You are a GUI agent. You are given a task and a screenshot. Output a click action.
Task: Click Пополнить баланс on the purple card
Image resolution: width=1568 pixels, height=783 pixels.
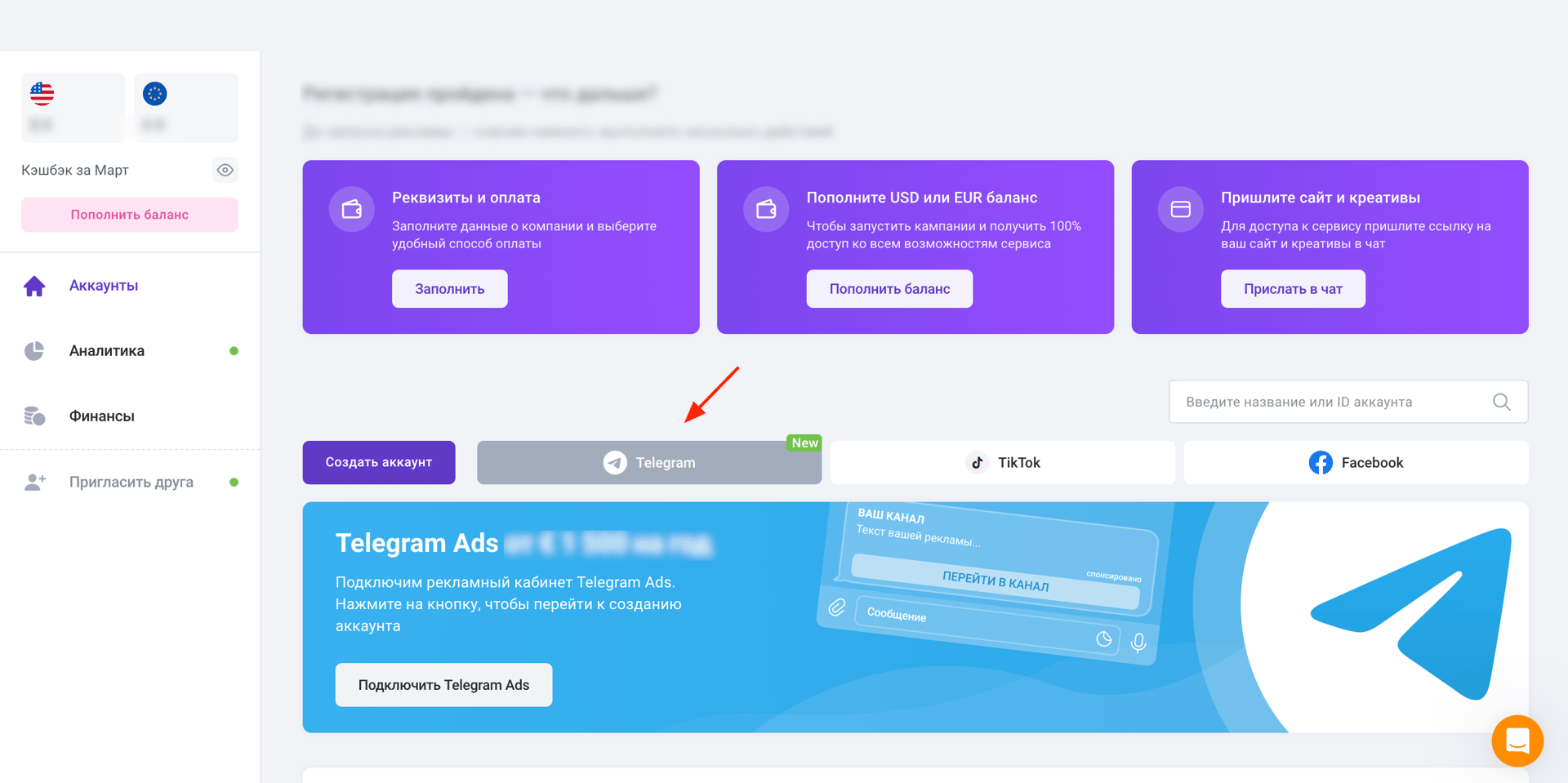coord(889,289)
